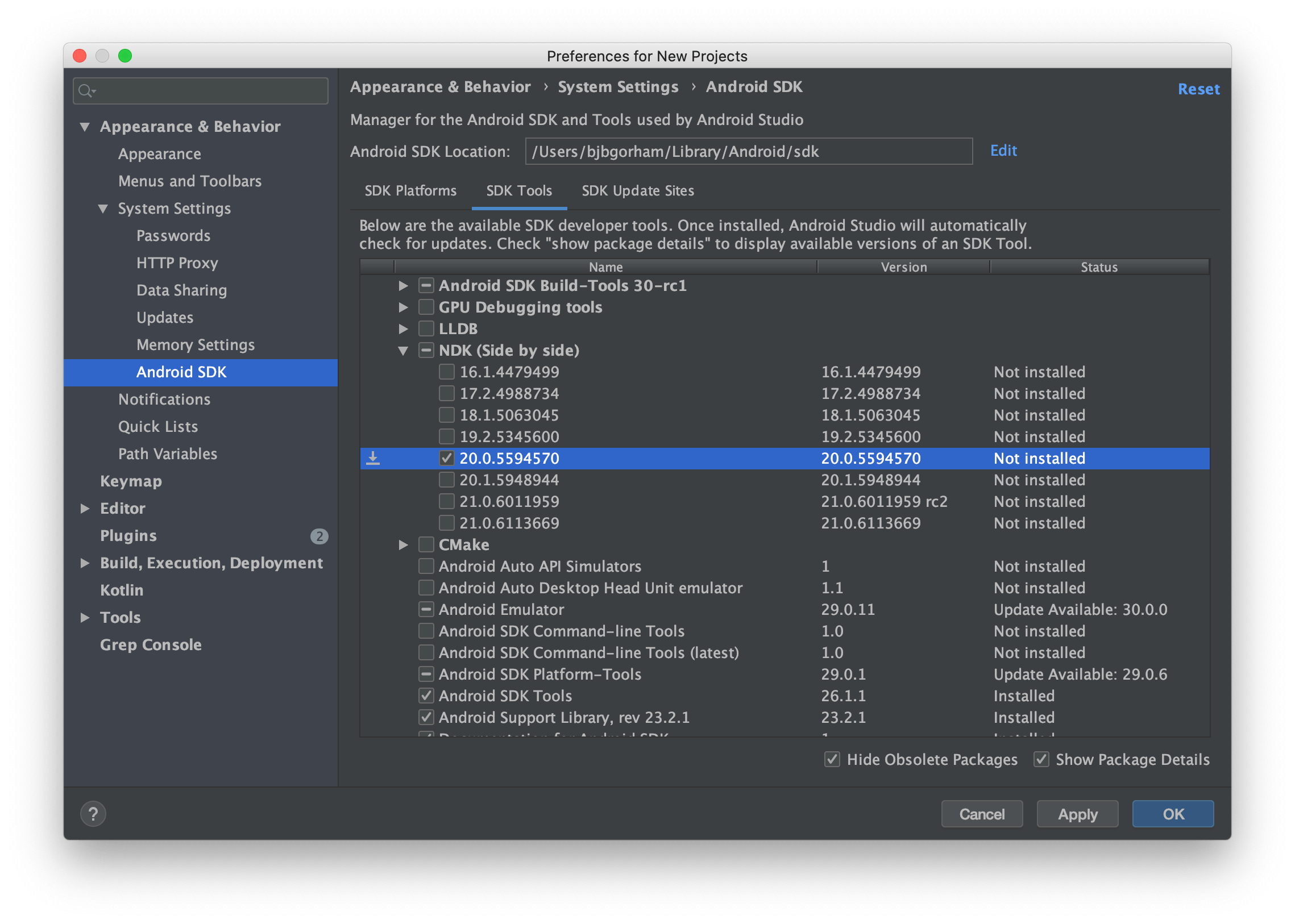
Task: Expand the Editor settings section
Action: (85, 509)
